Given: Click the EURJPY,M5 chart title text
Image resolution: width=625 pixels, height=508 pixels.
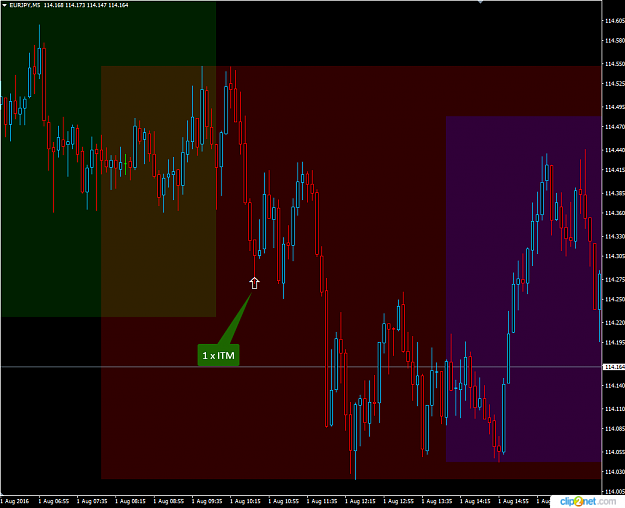Looking at the screenshot, I should click(x=25, y=5).
